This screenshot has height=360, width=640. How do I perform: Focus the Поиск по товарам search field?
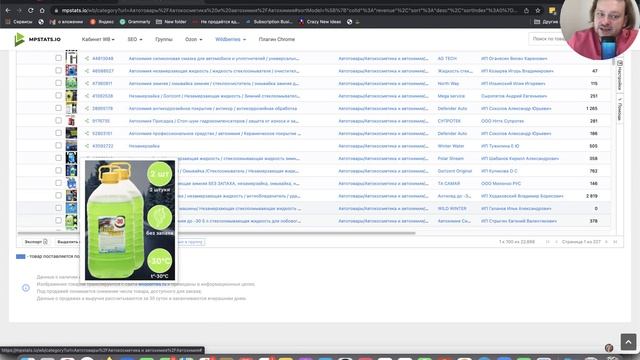[547, 39]
